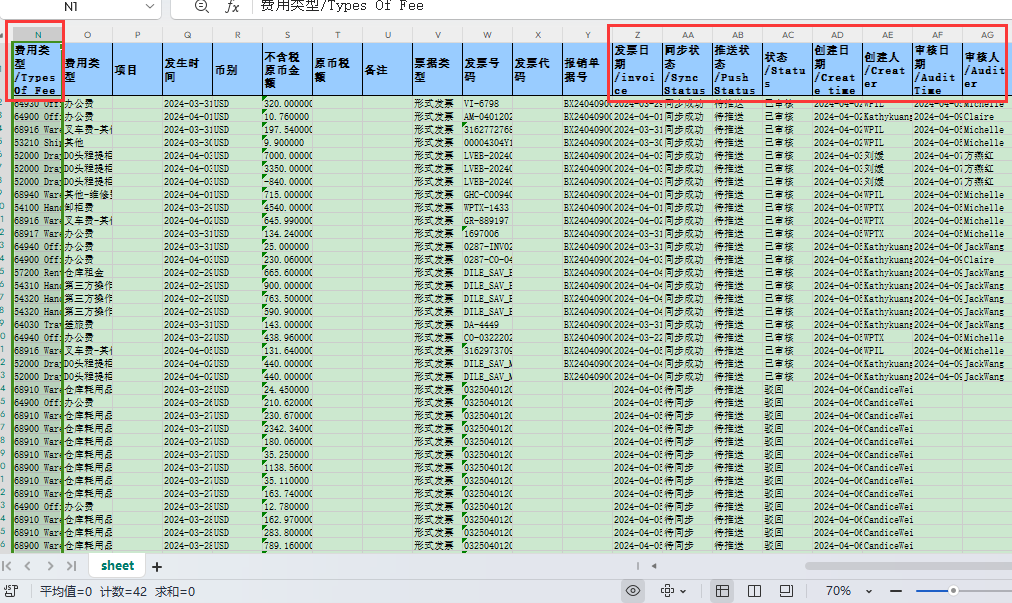This screenshot has width=1012, height=603.
Task: Click the name box showing N1
Action: tap(71, 6)
